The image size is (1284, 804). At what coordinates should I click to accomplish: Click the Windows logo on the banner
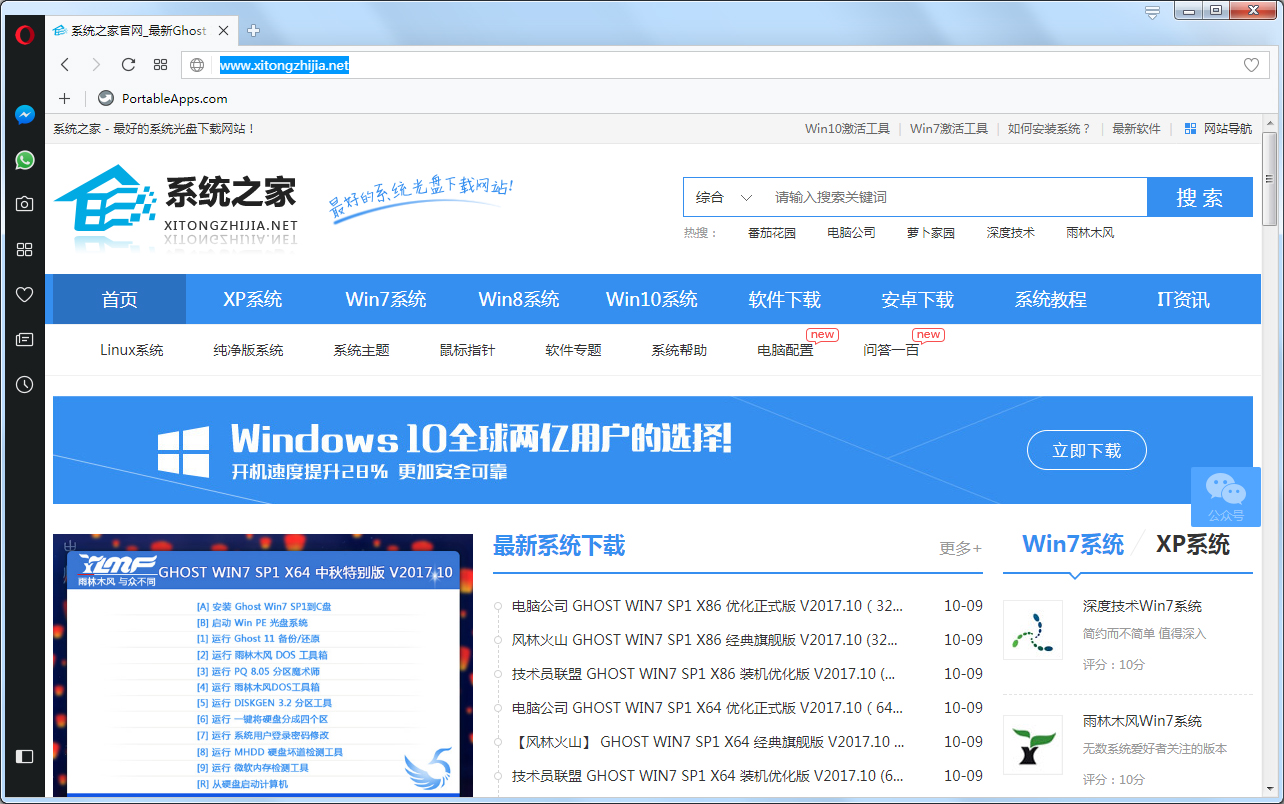coord(183,451)
